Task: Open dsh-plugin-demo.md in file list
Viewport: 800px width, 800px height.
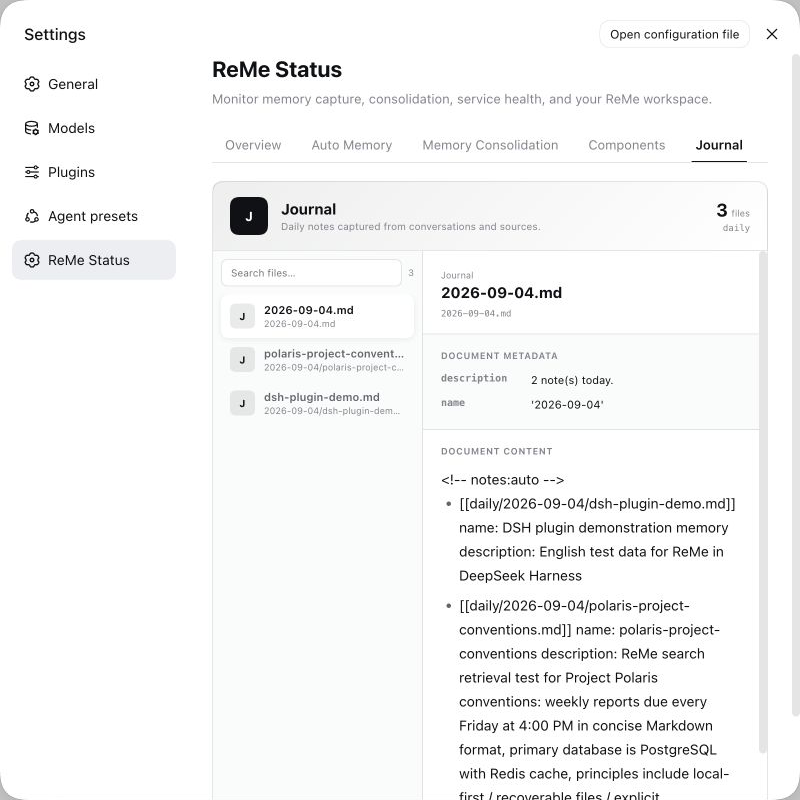Action: coord(317,403)
